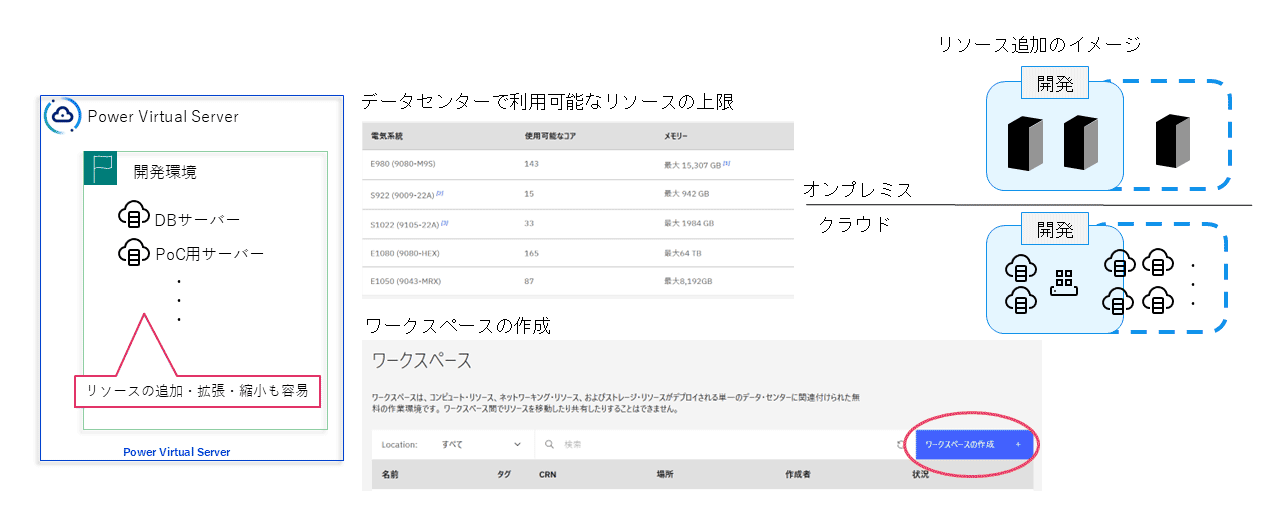Image resolution: width=1271 pixels, height=514 pixels.
Task: Click the Power Virtual Server blue caption link
Action: pos(176,452)
